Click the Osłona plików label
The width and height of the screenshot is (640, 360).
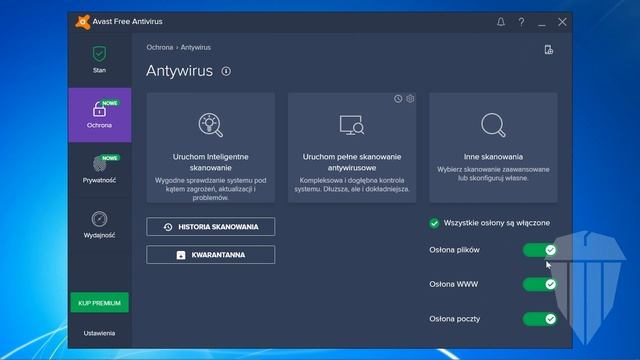[x=454, y=250]
